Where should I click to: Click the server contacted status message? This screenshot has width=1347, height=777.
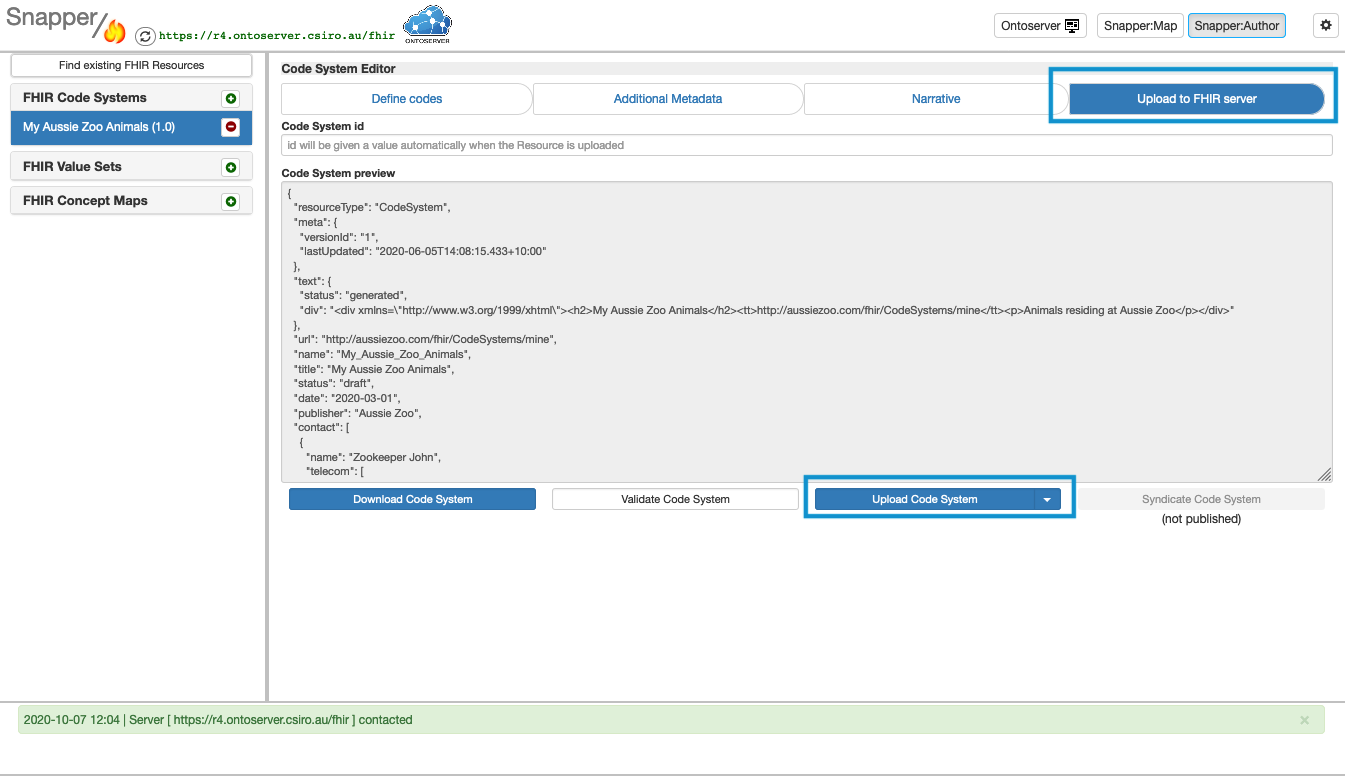pos(218,720)
